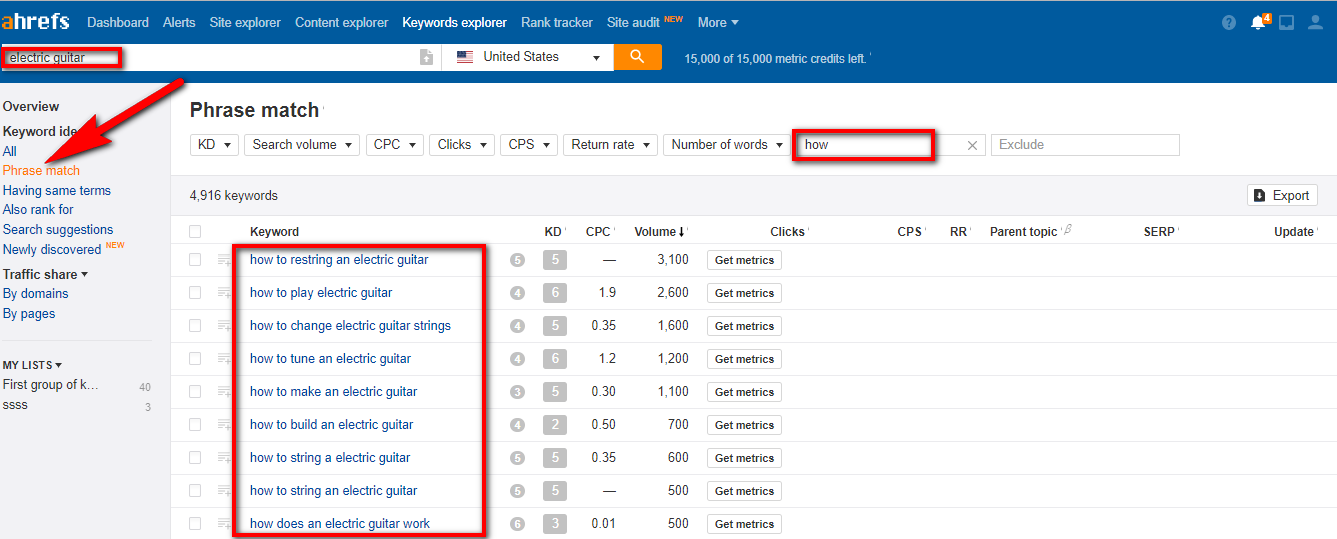The width and height of the screenshot is (1337, 539).
Task: Check the box for 'how to make an electric guitar'
Action: click(x=195, y=392)
